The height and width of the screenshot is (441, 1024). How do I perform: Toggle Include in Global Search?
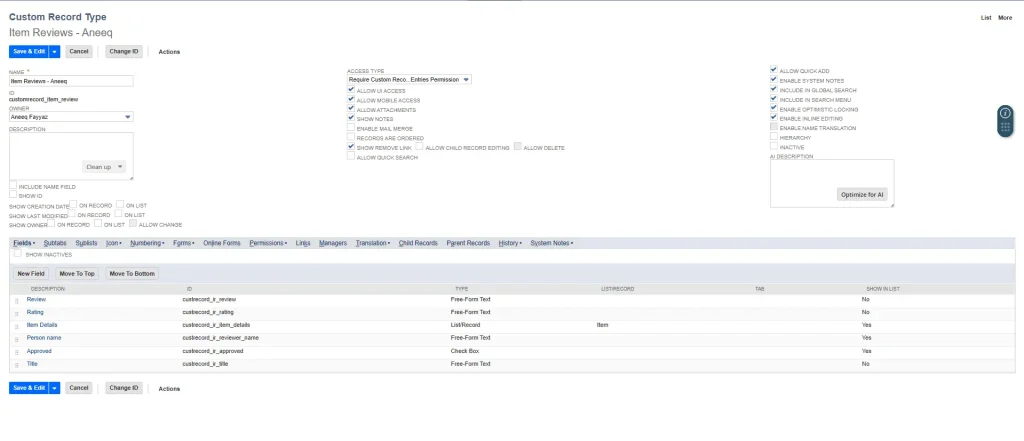click(x=774, y=89)
